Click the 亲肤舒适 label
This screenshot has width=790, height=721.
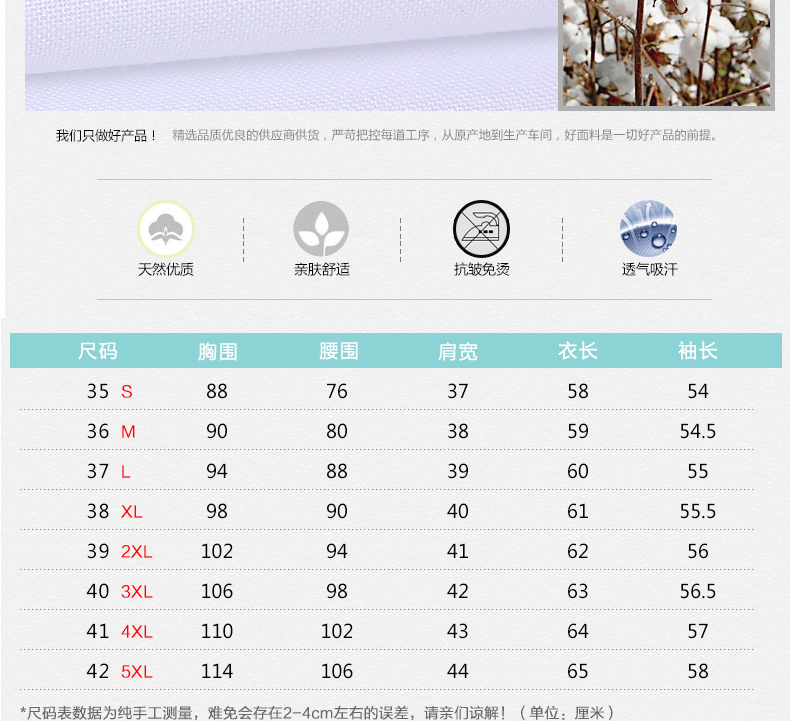322,270
